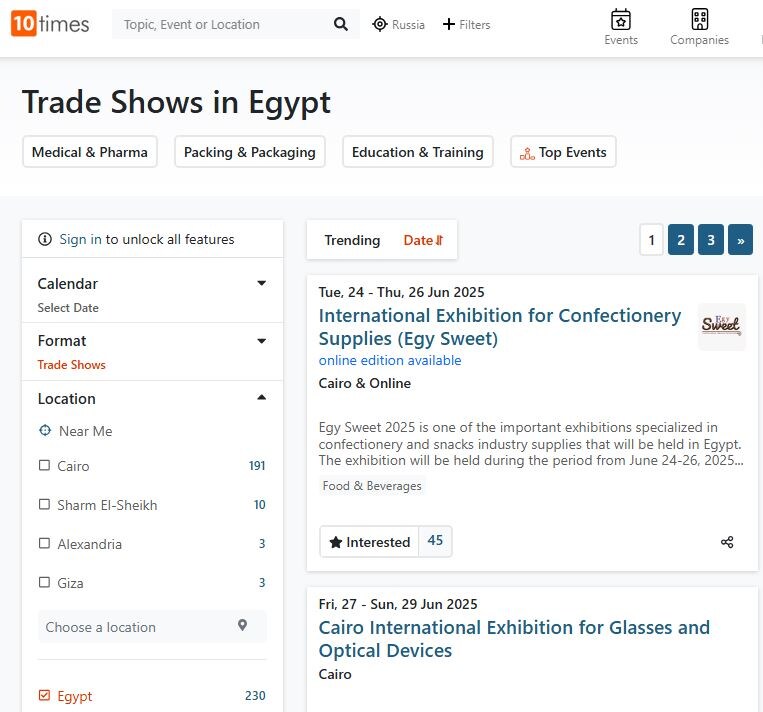This screenshot has width=763, height=712.
Task: Select Packing & Packaging category
Action: tap(250, 152)
